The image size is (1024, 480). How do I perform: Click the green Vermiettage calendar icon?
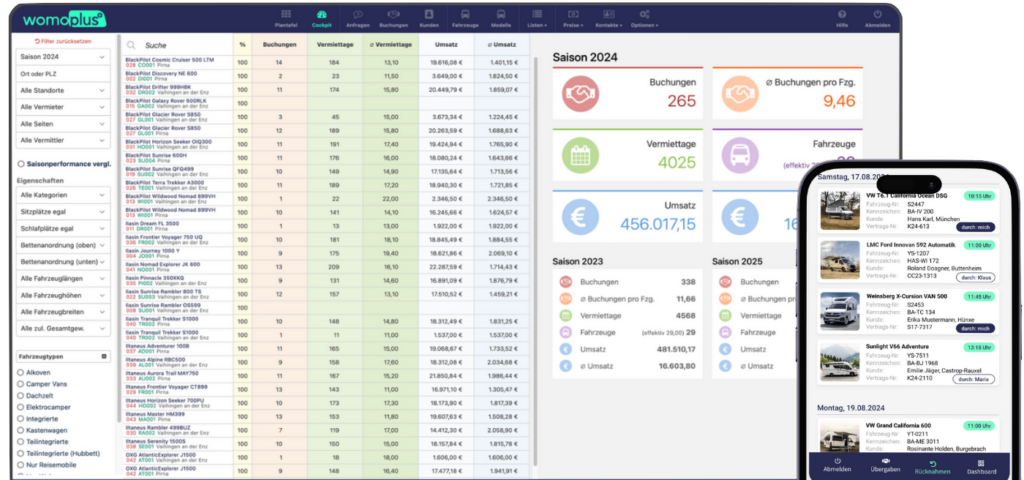pos(580,155)
